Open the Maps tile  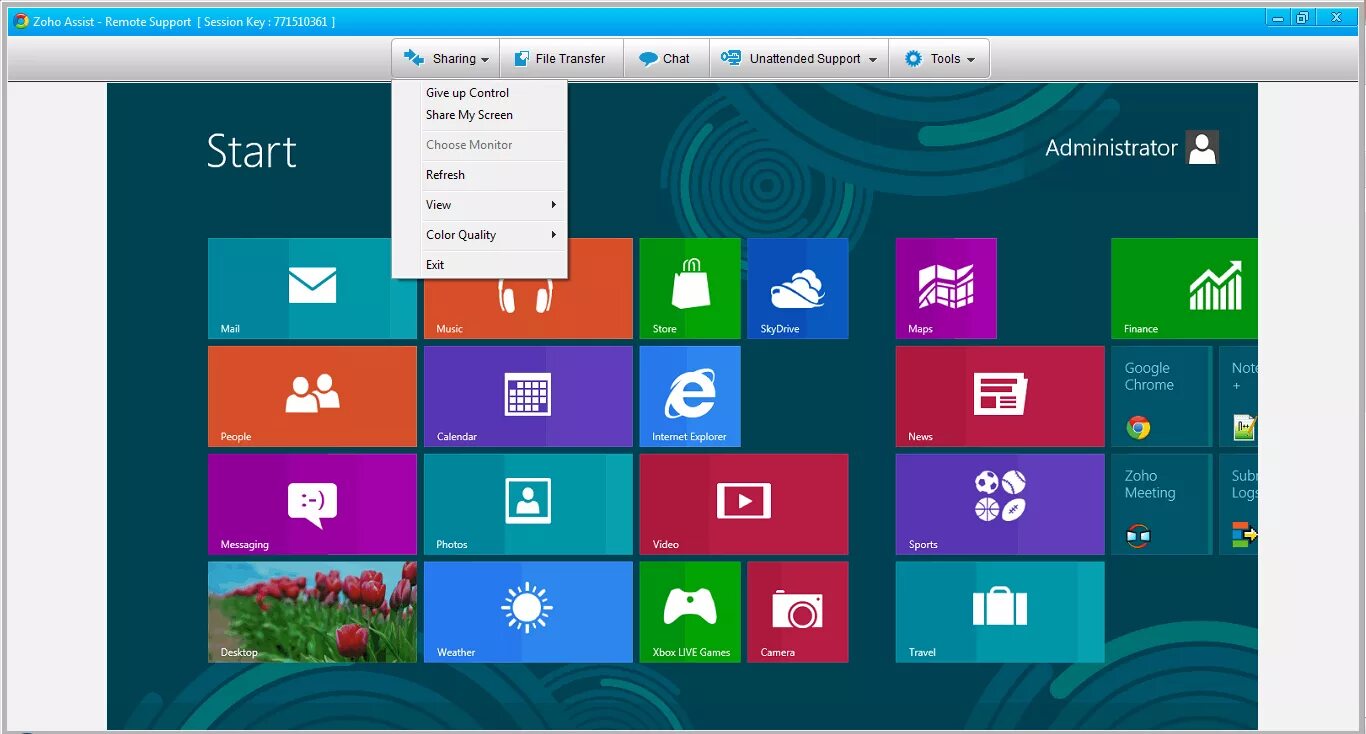coord(946,288)
